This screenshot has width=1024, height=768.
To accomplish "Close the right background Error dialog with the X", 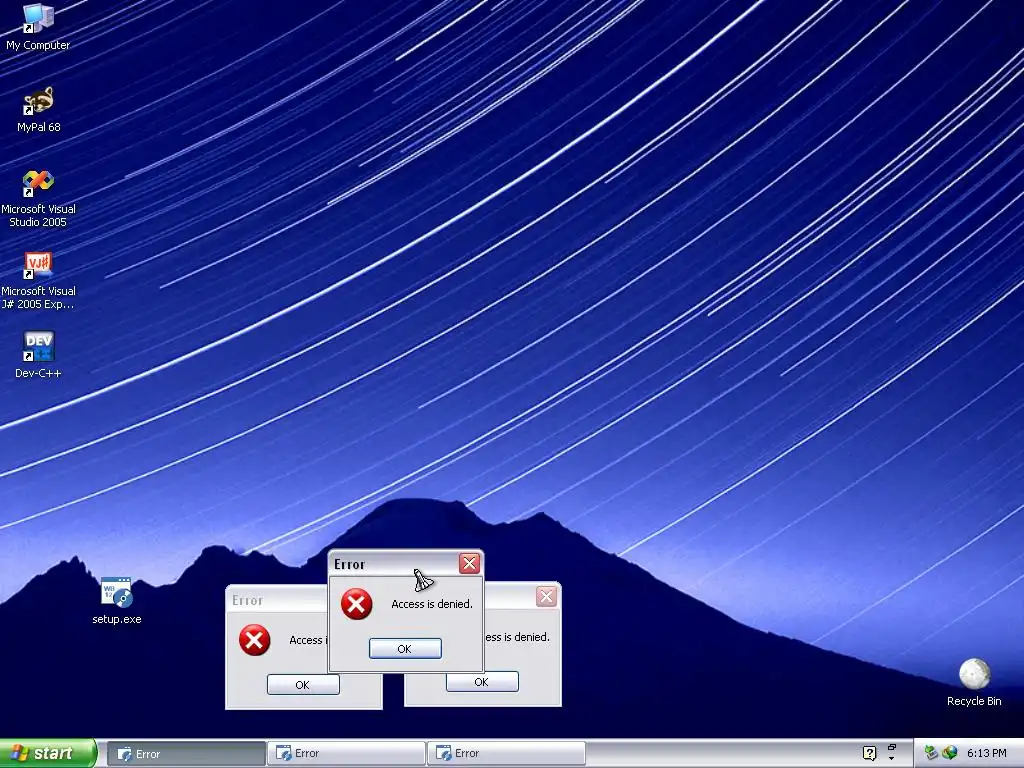I will click(546, 596).
